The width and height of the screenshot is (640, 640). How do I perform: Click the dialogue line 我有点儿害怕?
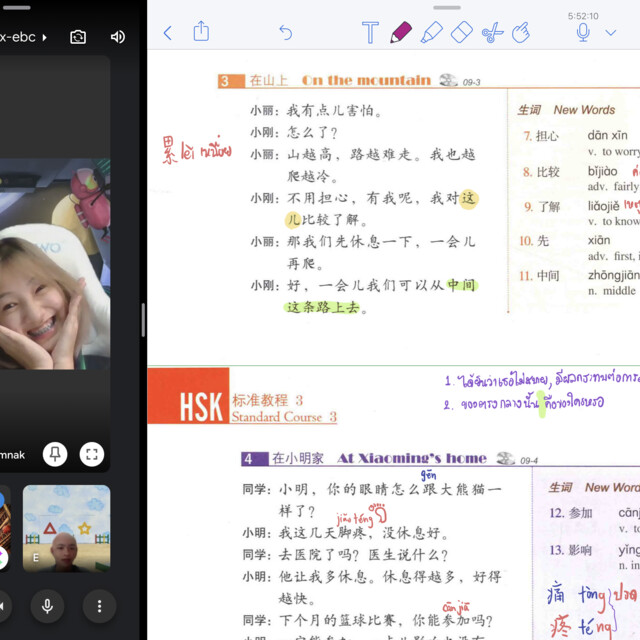pos(334,111)
